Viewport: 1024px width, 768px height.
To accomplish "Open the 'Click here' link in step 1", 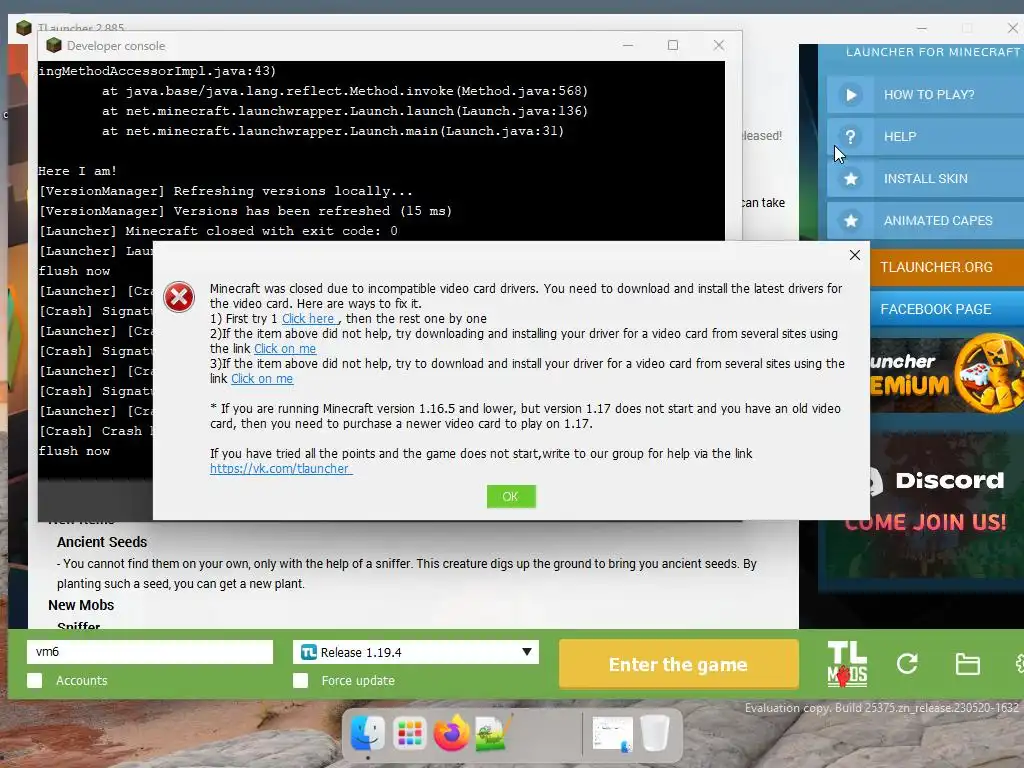I will 310,319.
